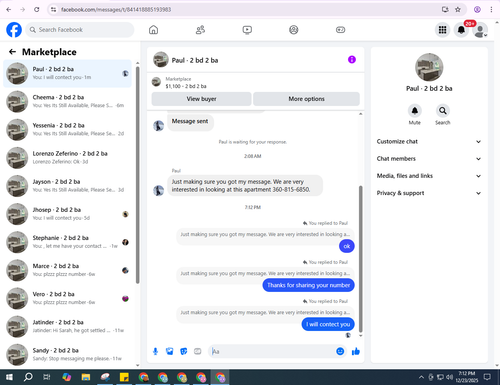Bookmark this page with the star icon
500x385 pixels.
tap(458, 10)
